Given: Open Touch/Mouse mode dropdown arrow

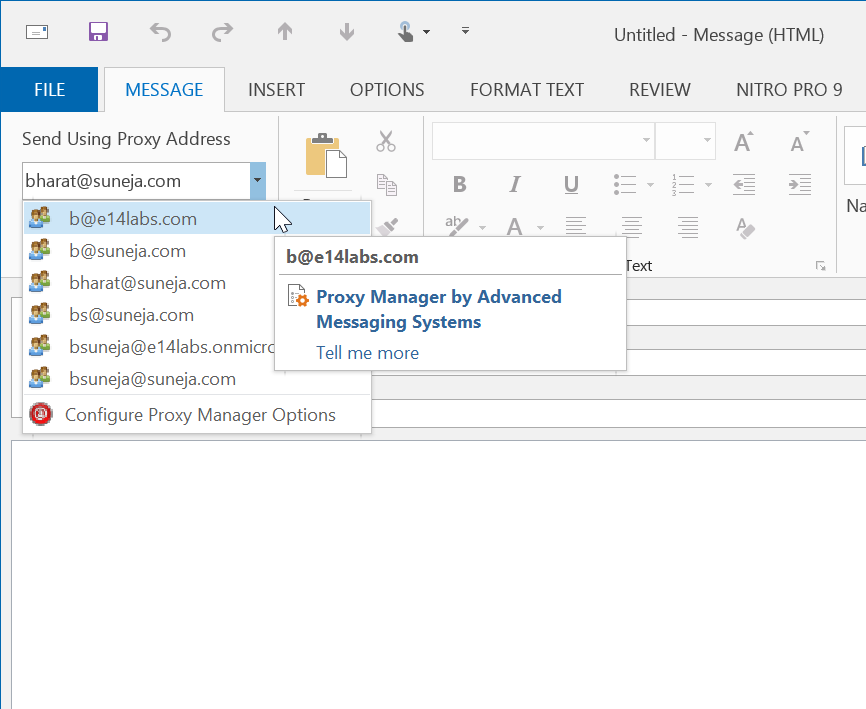Looking at the screenshot, I should (x=426, y=32).
